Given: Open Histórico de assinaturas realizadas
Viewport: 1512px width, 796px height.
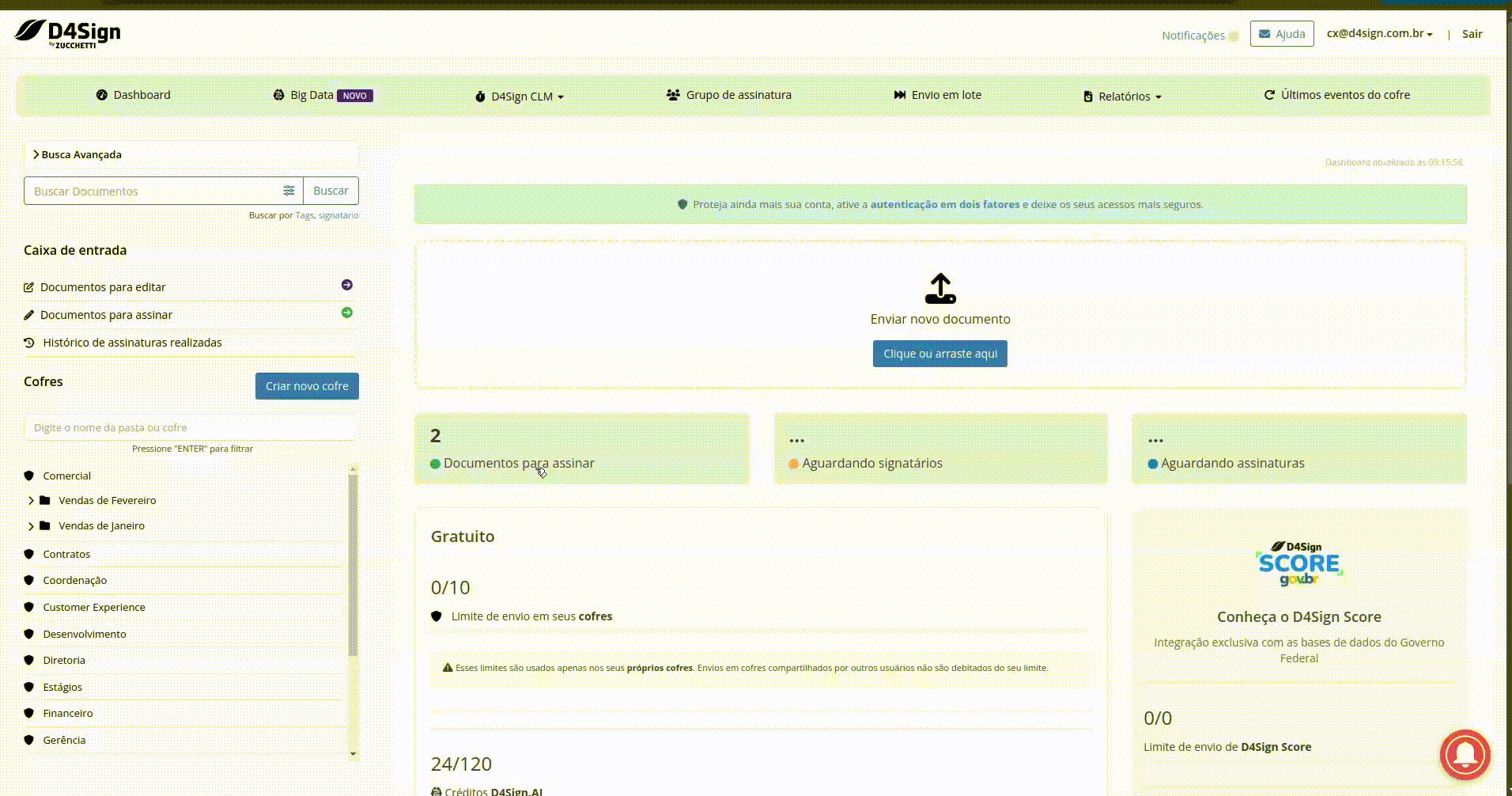Looking at the screenshot, I should click(x=132, y=343).
